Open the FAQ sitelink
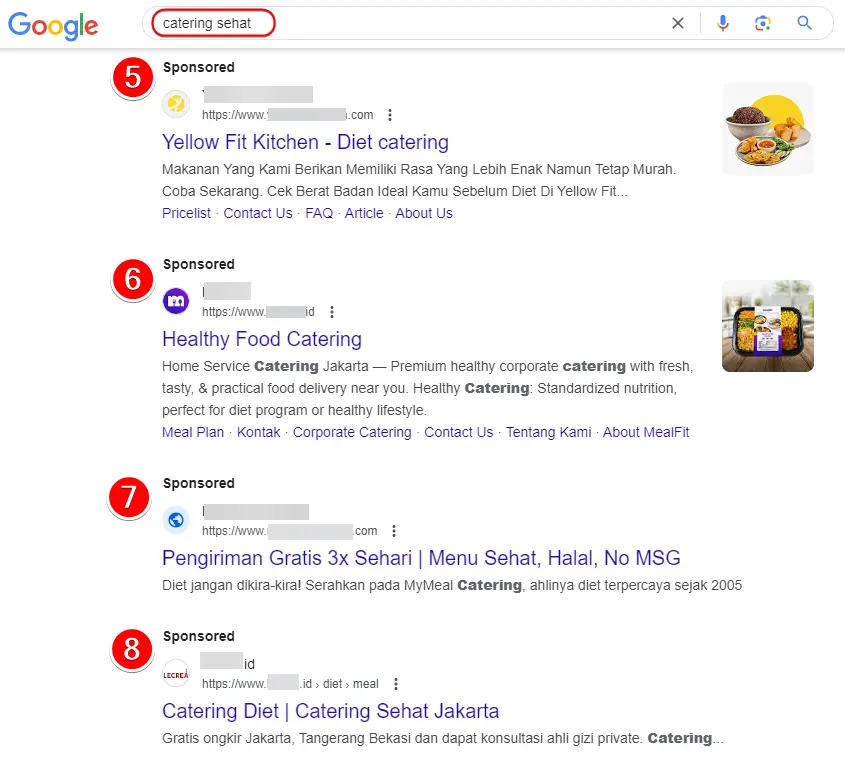This screenshot has height=763, width=845. click(319, 213)
